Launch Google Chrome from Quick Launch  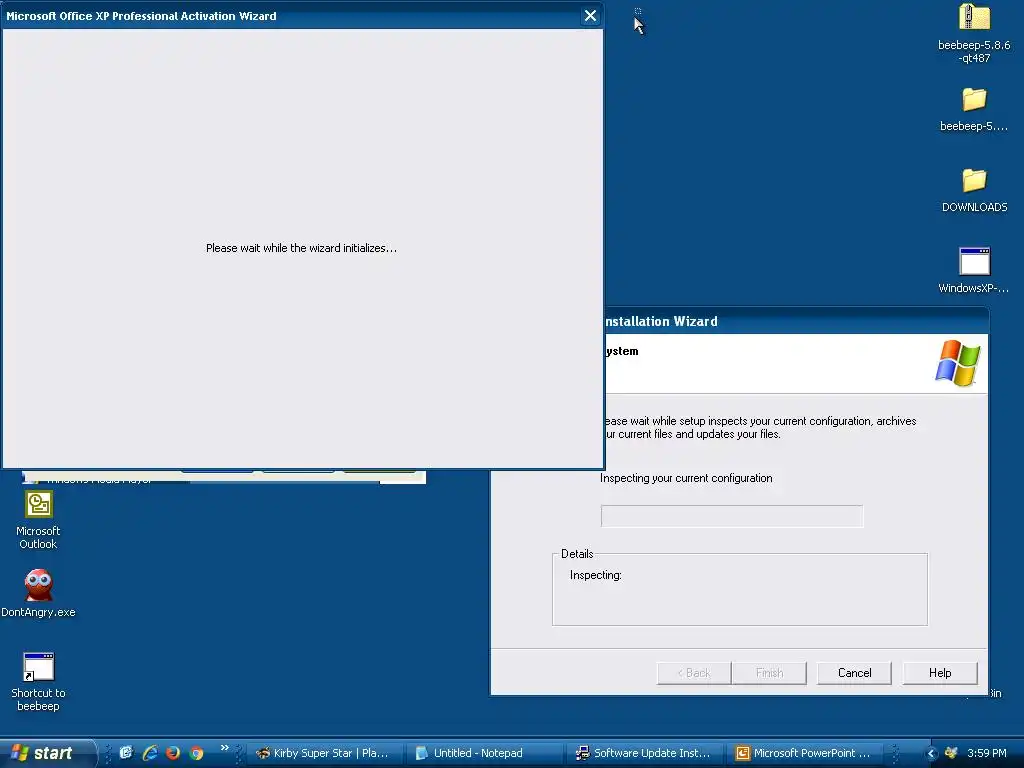pyautogui.click(x=196, y=753)
